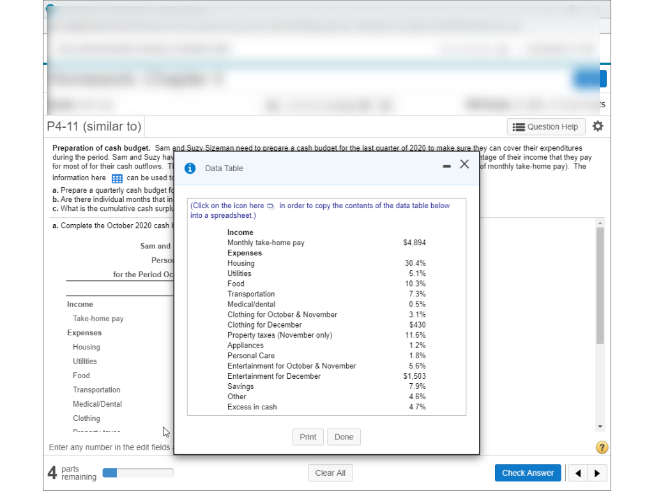
Task: Open the Question Help menu
Action: (x=546, y=127)
